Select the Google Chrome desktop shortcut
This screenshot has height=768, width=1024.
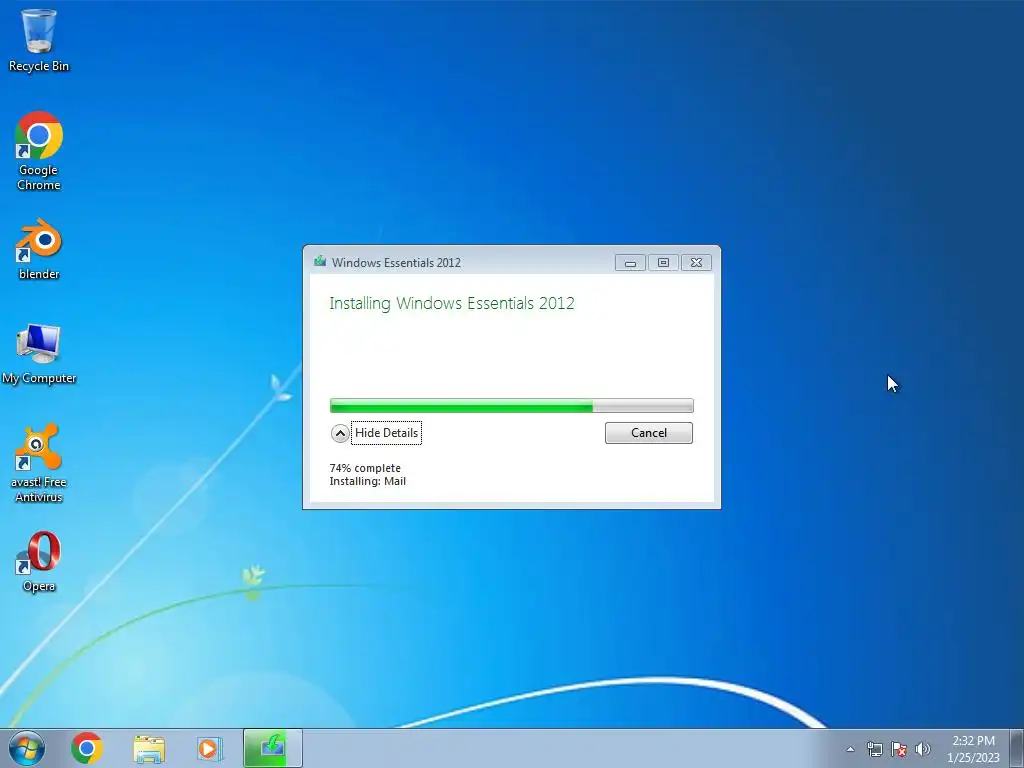(39, 151)
